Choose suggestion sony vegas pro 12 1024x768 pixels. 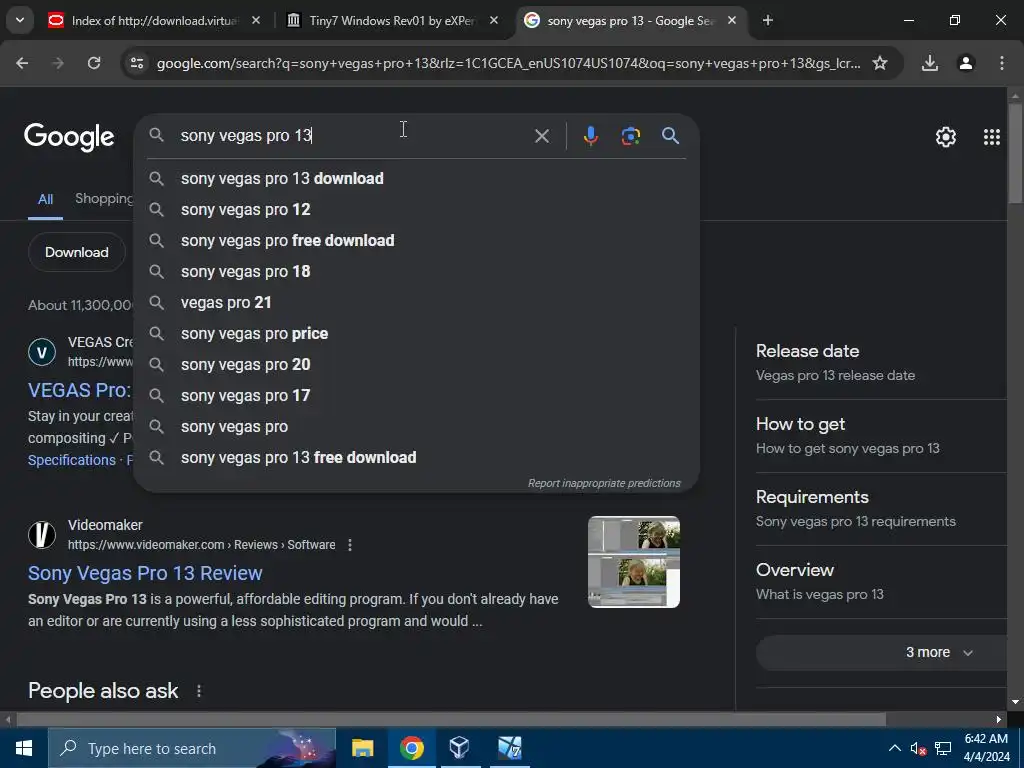[x=417, y=210]
